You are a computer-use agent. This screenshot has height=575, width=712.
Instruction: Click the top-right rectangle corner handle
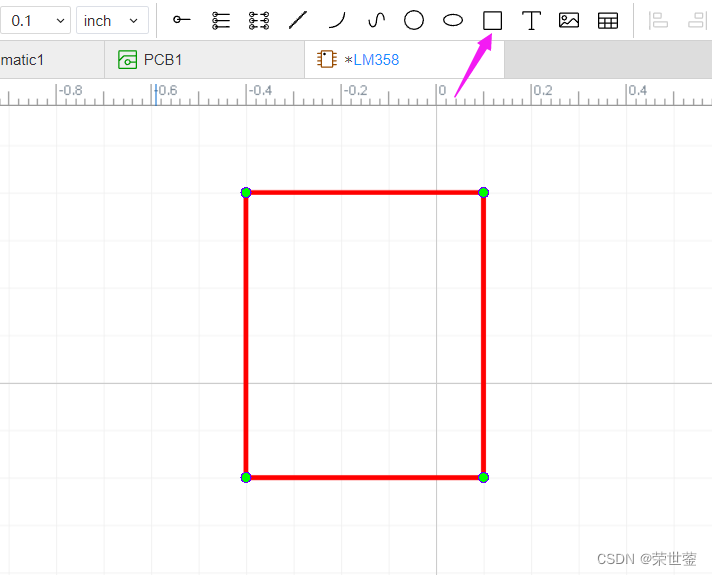pos(484,193)
